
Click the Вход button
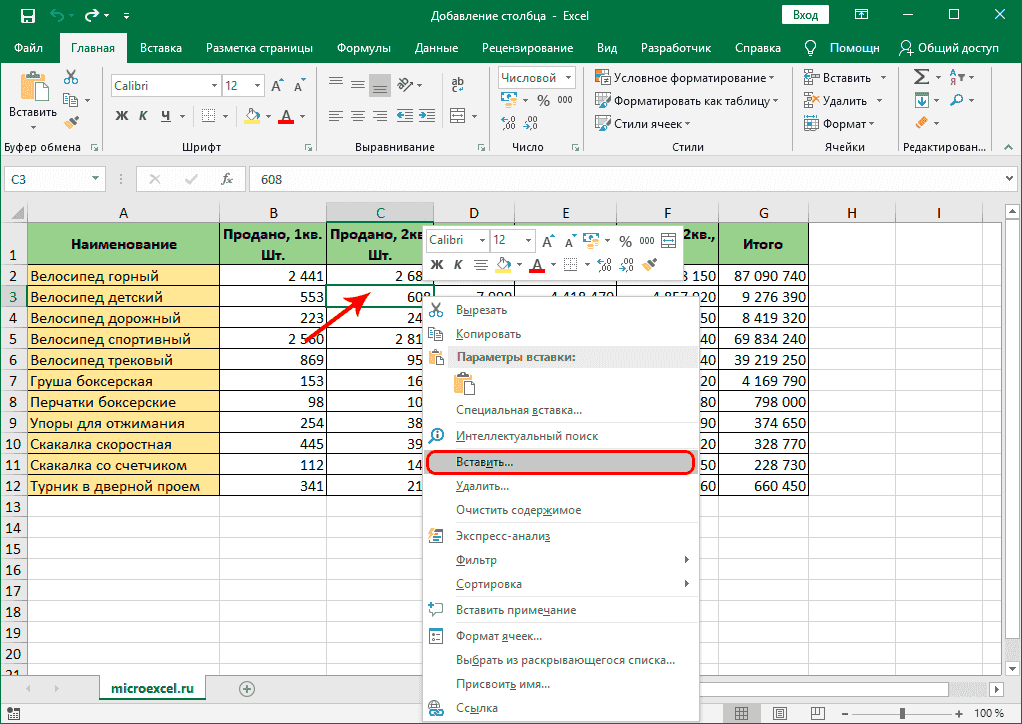(805, 14)
